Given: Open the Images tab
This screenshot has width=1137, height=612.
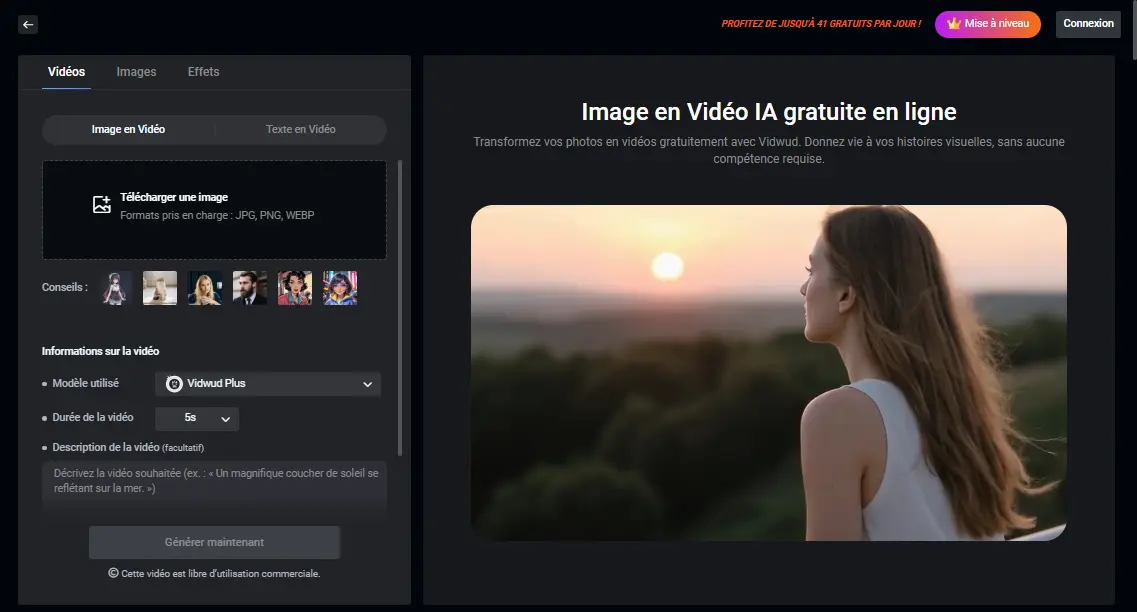Looking at the screenshot, I should click(136, 72).
